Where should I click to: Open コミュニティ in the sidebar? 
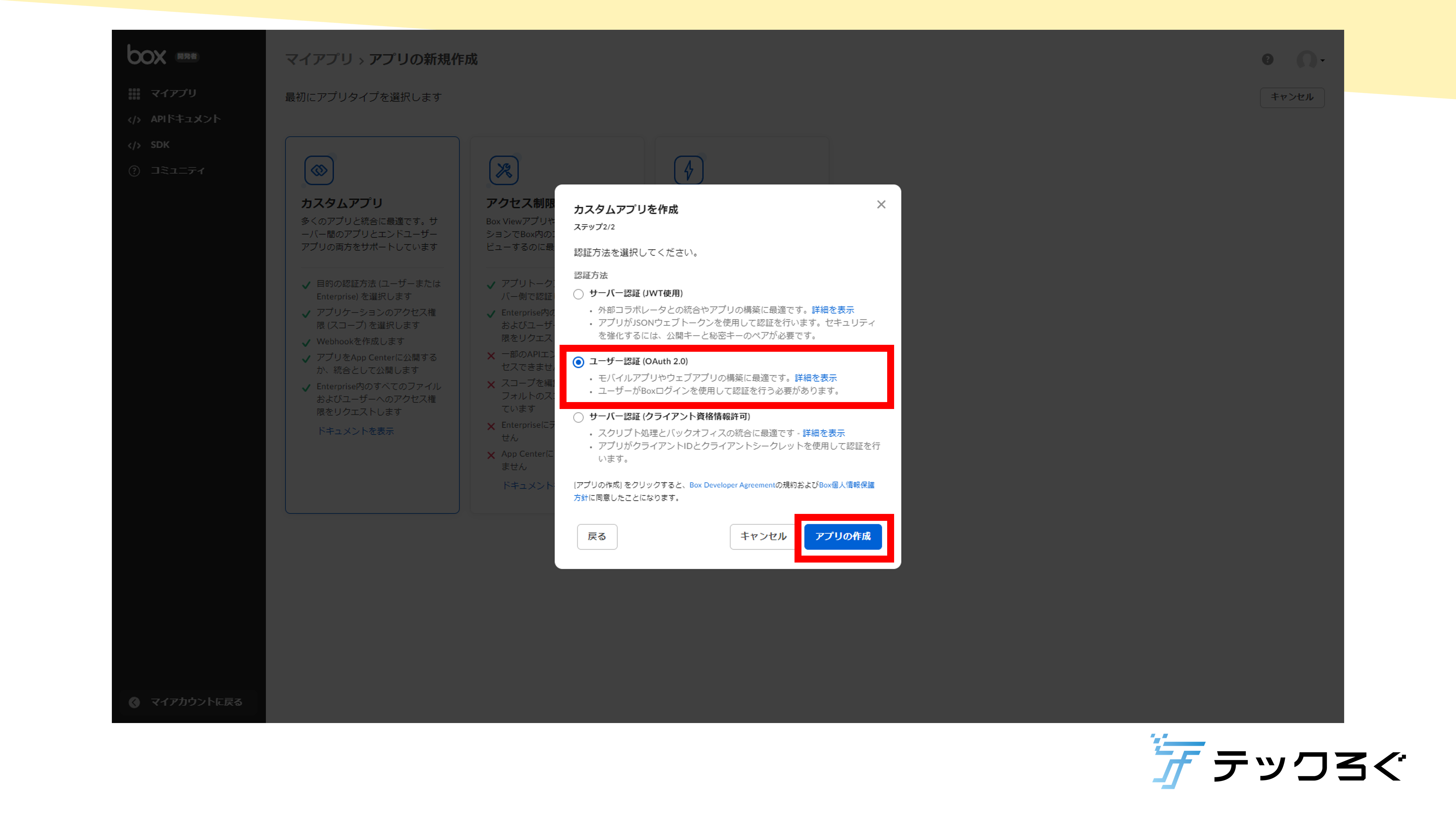click(177, 171)
